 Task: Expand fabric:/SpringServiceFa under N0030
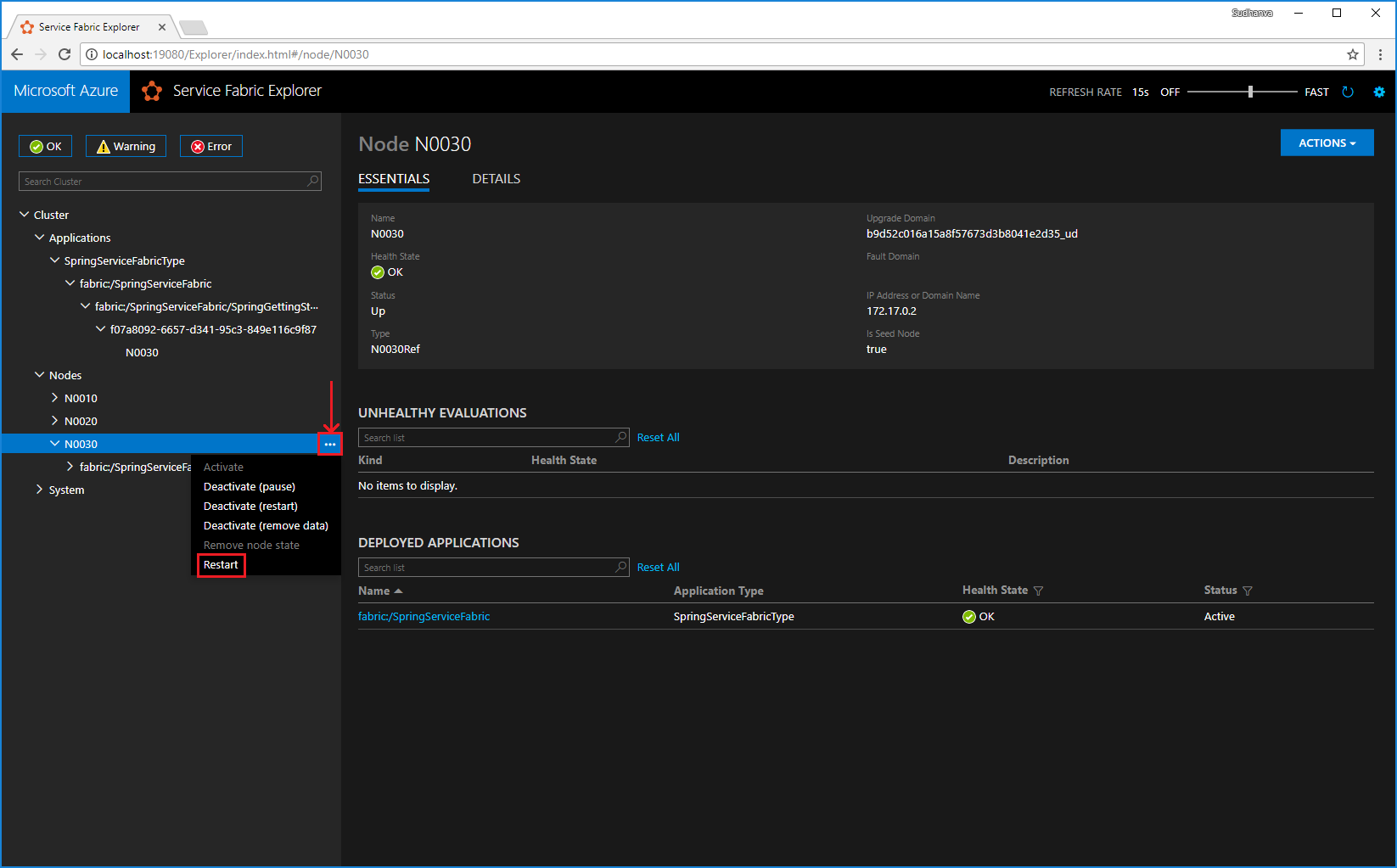[70, 467]
